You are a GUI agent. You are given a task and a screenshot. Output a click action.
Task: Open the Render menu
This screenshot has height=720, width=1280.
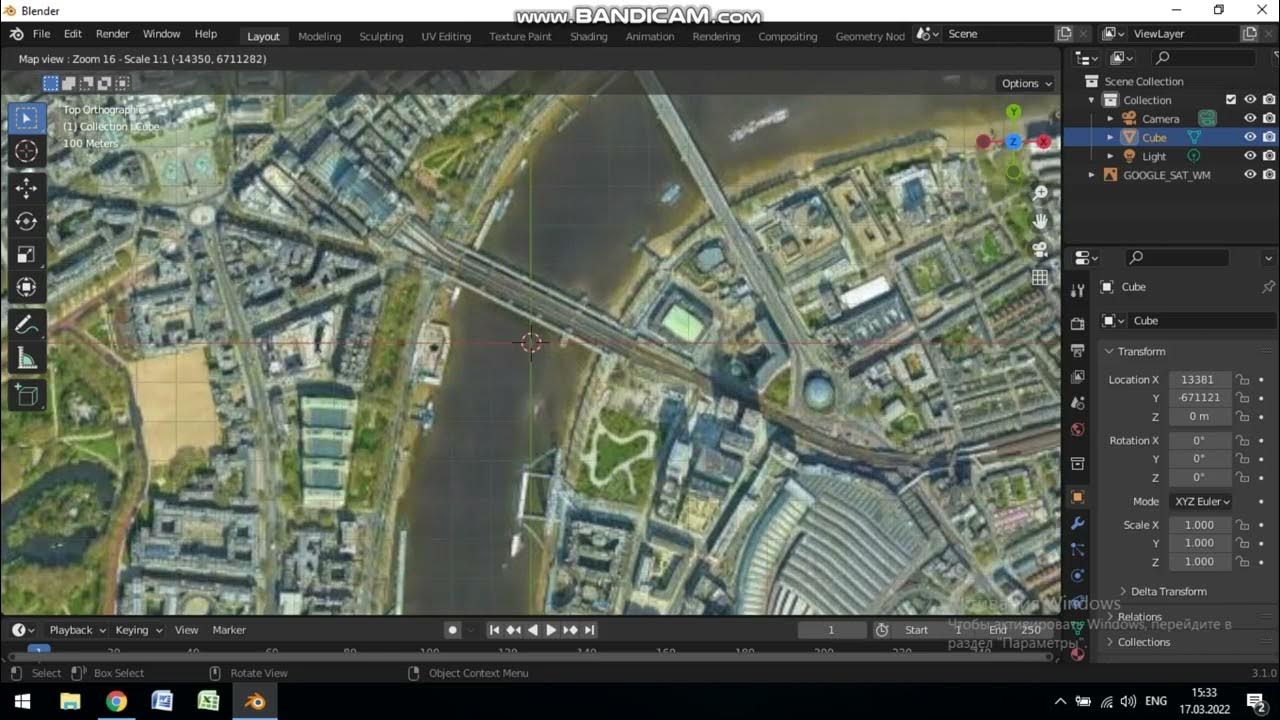pyautogui.click(x=112, y=34)
